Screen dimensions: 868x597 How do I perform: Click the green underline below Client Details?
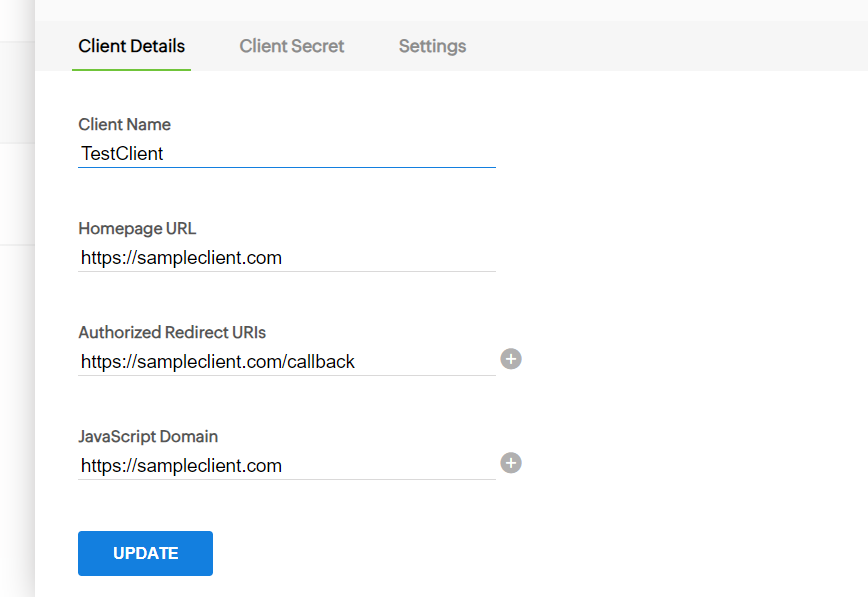132,70
